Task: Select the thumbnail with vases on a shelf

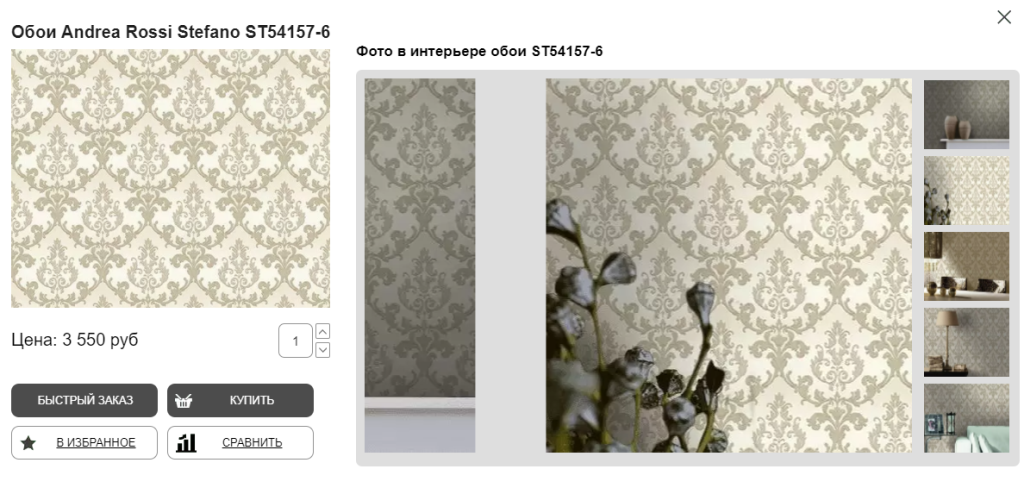Action: tap(966, 114)
